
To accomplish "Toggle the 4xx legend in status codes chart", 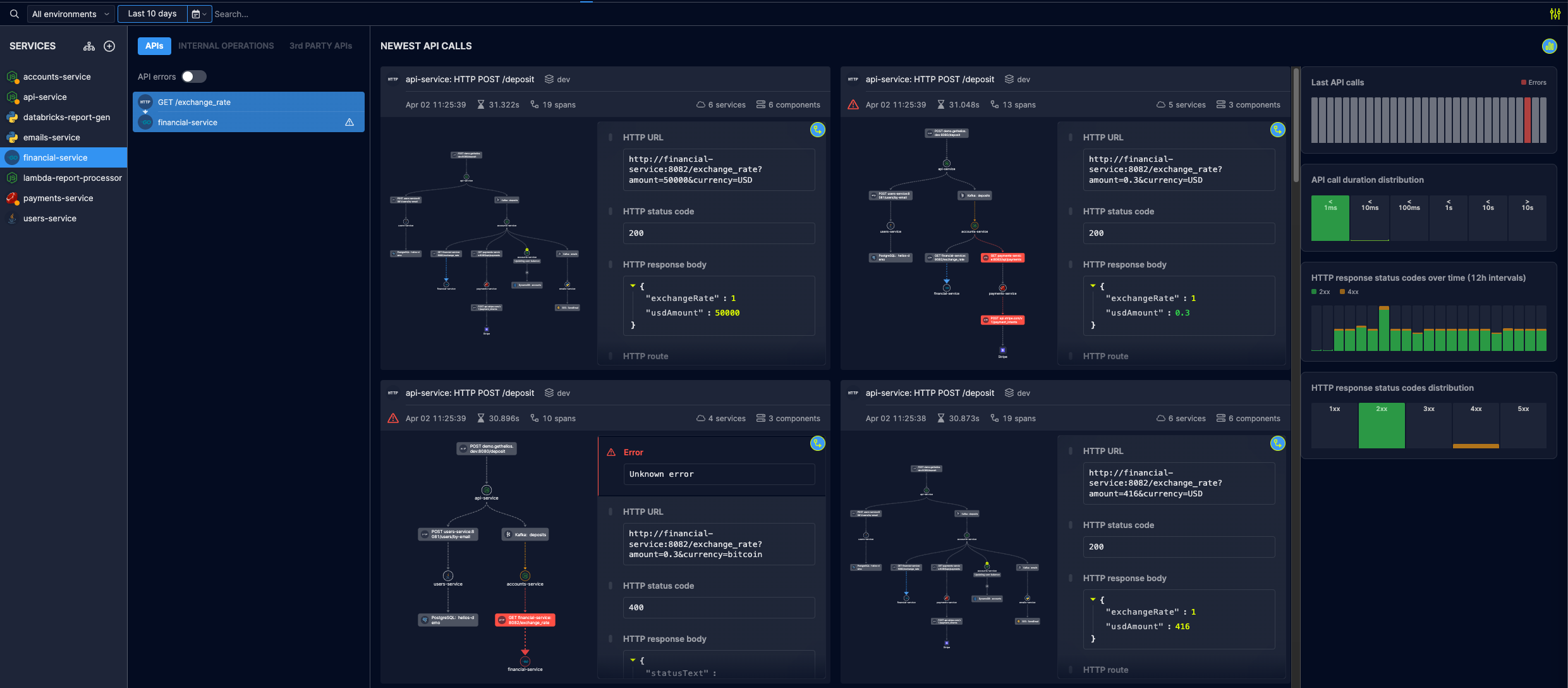I will [1349, 292].
